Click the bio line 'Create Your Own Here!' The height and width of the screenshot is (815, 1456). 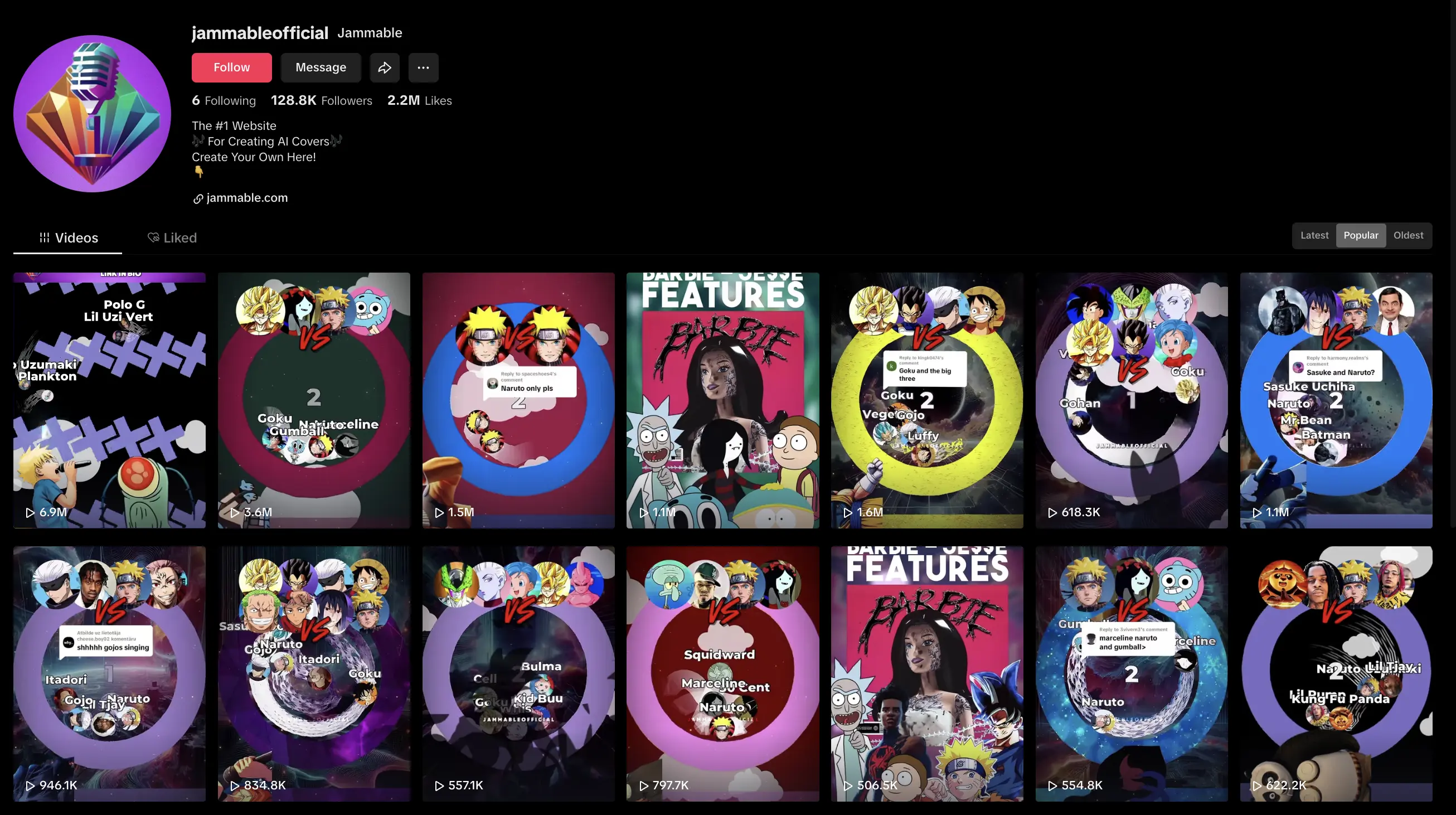pyautogui.click(x=254, y=157)
